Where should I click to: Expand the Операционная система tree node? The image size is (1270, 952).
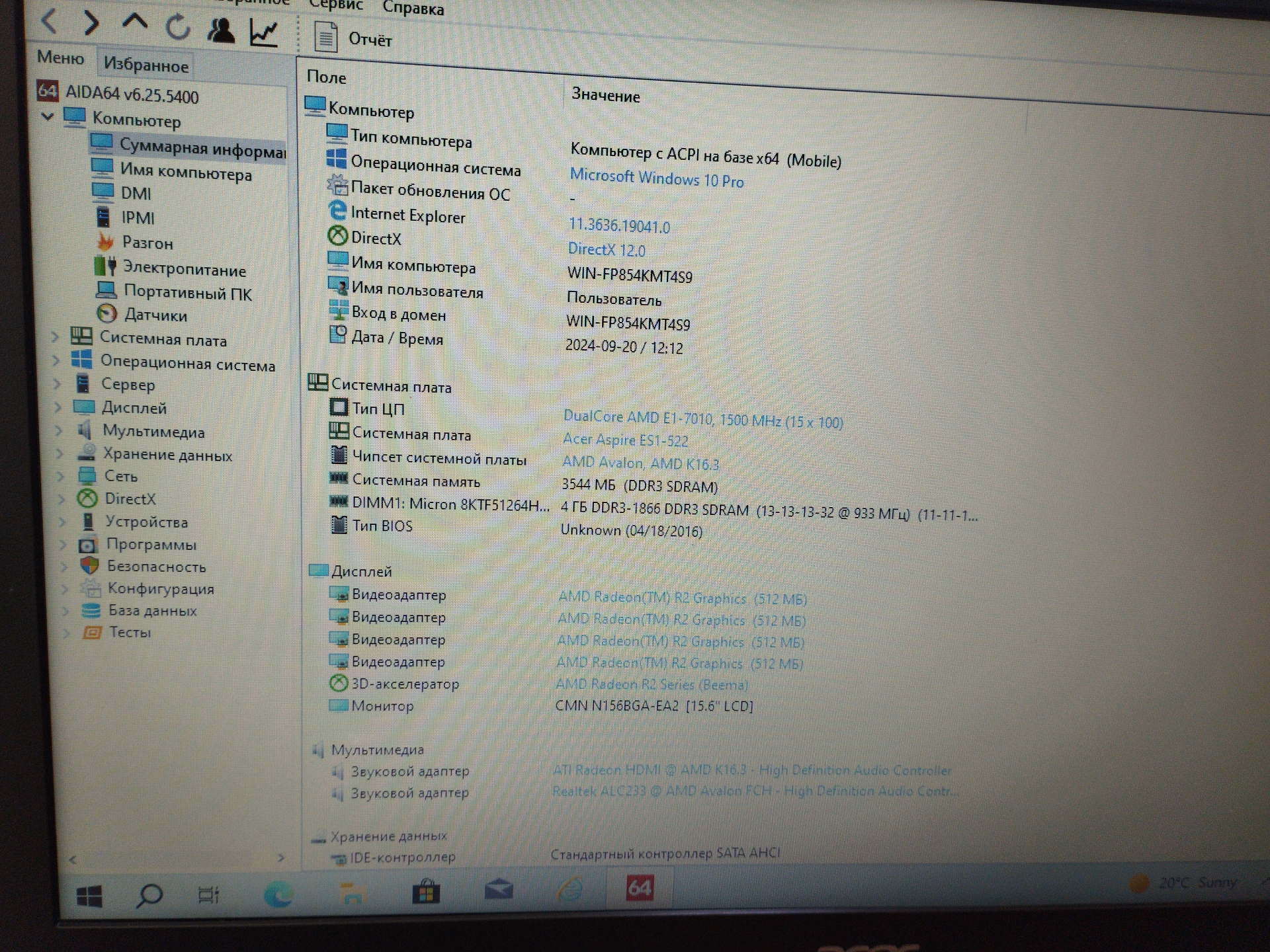pos(56,360)
